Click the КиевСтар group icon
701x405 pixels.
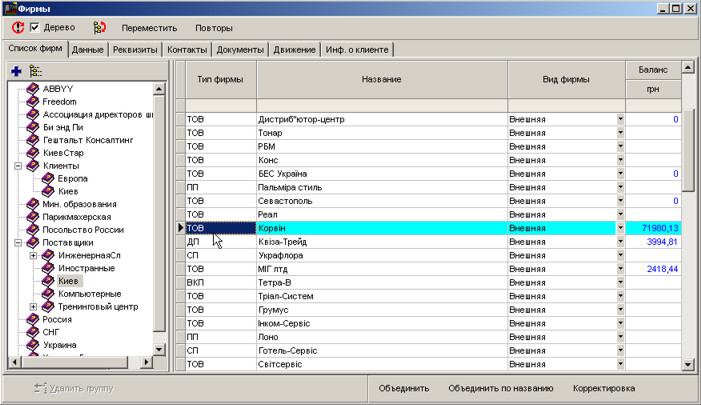[x=32, y=153]
